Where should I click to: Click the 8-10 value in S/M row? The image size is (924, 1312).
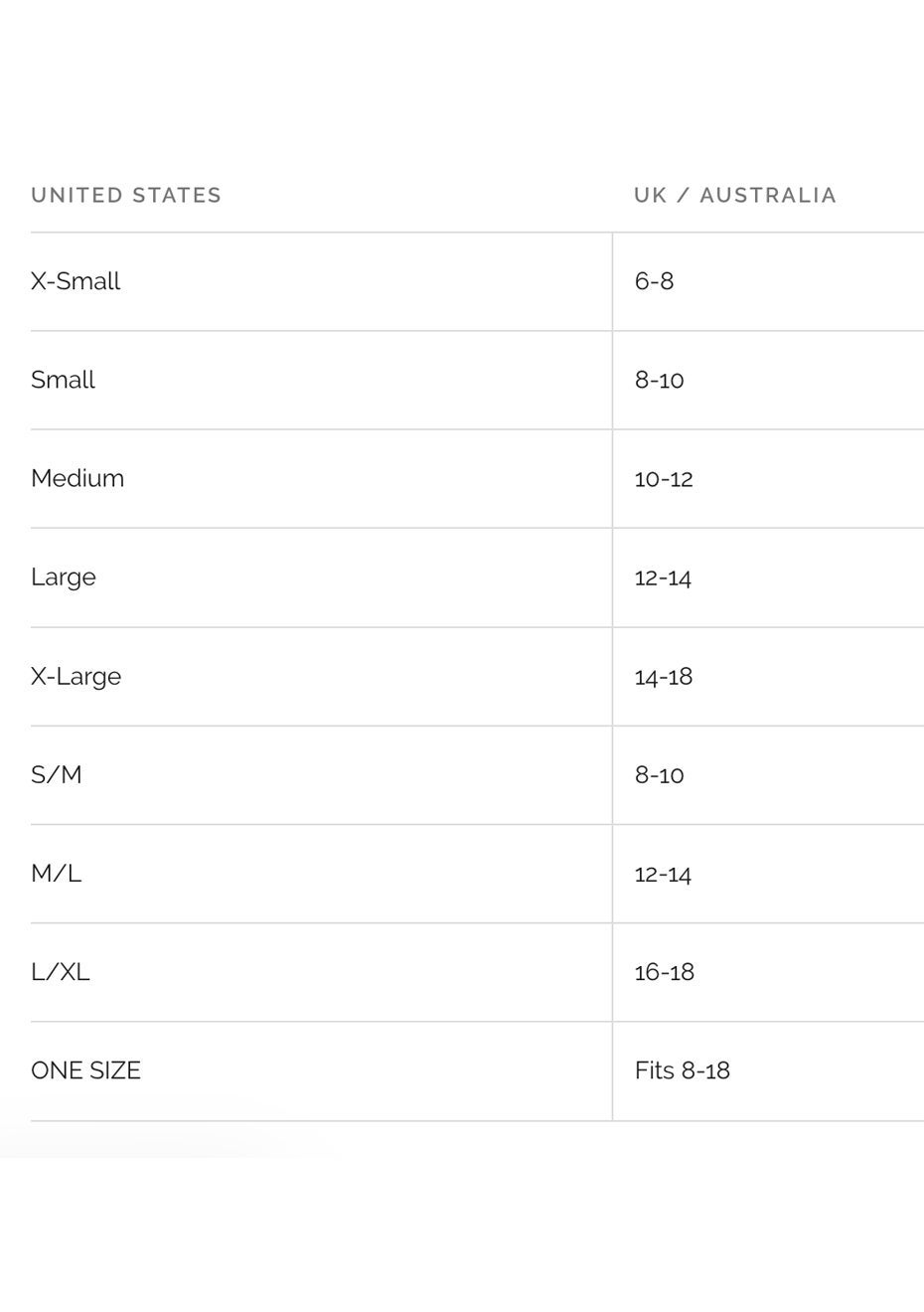[659, 775]
